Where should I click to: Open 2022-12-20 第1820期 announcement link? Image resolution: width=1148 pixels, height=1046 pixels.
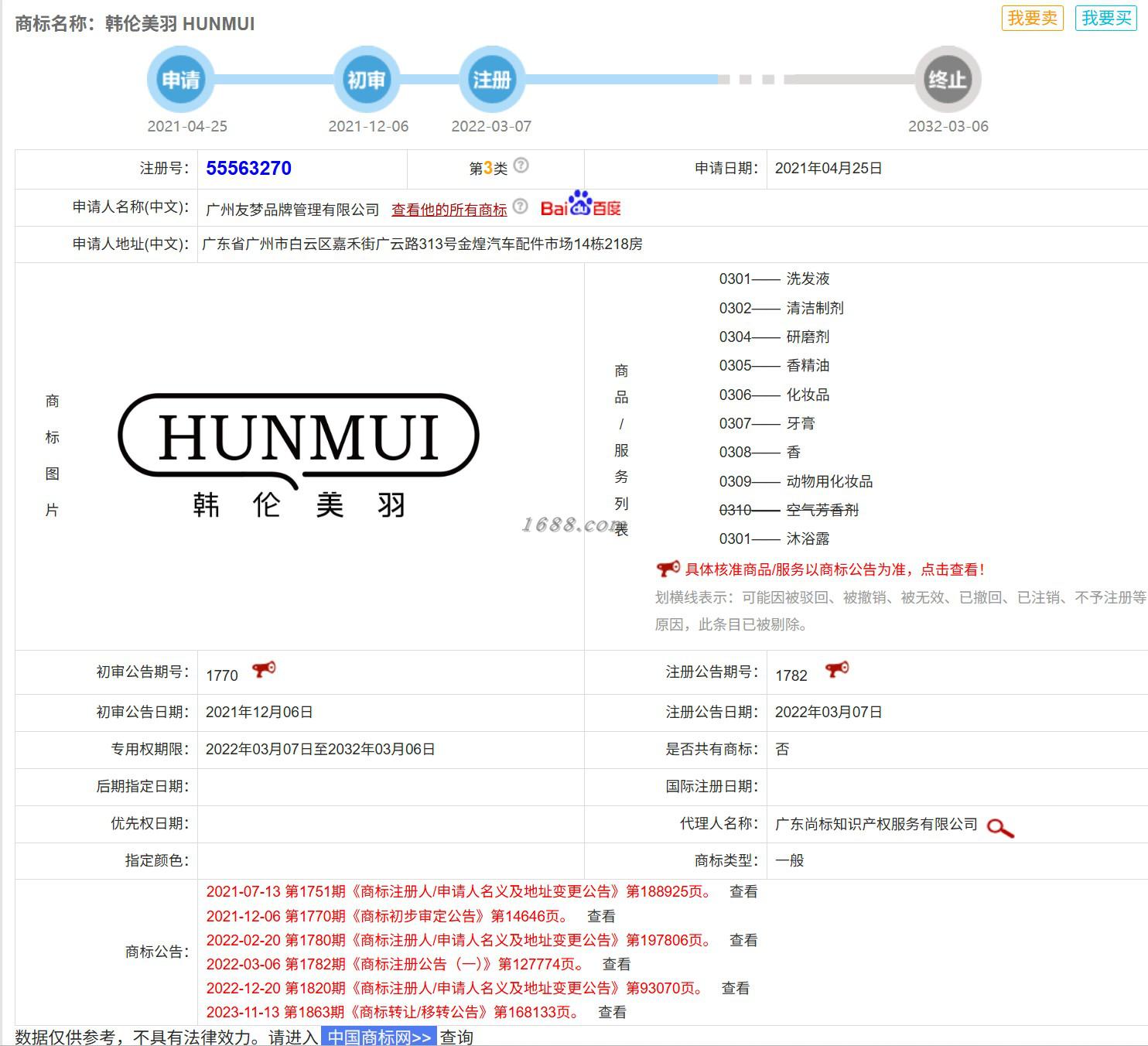[x=456, y=988]
